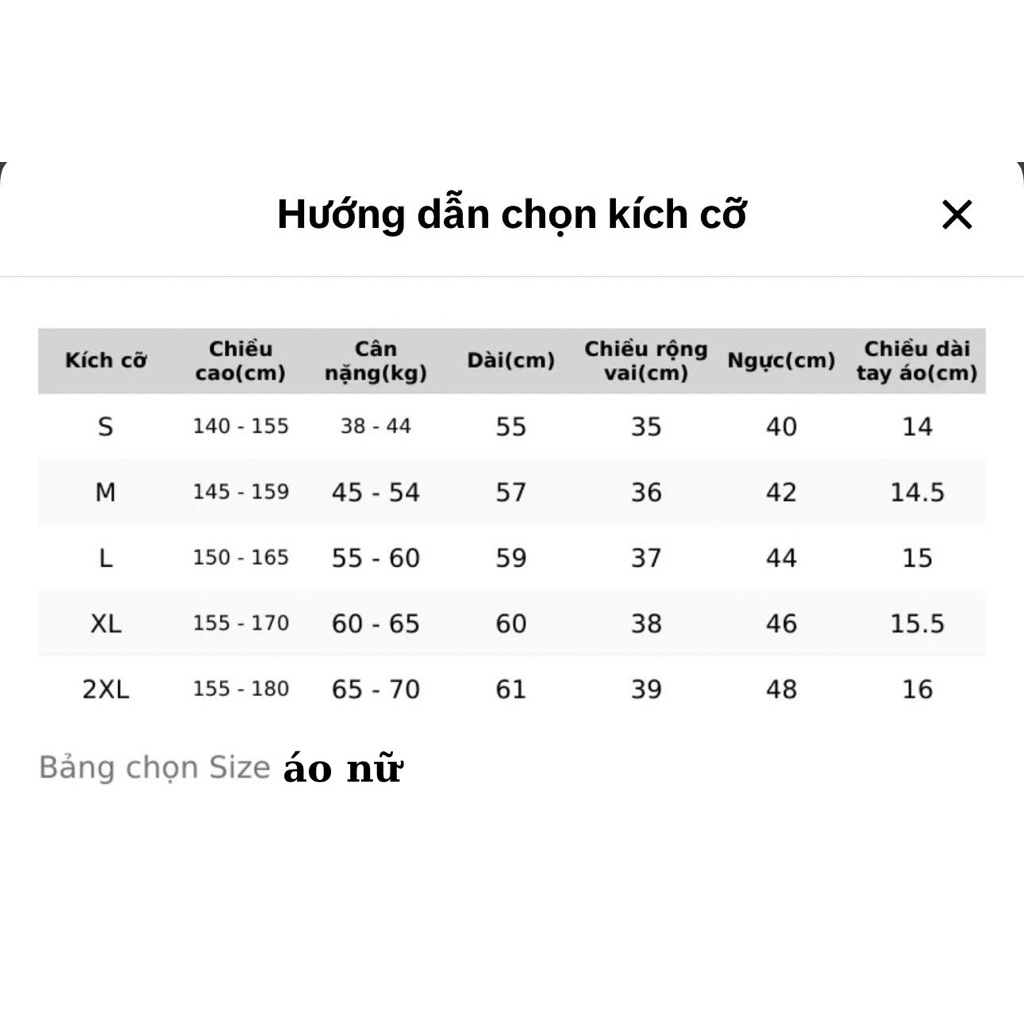
Task: Click the weight range '45 - 54'
Action: 376,492
